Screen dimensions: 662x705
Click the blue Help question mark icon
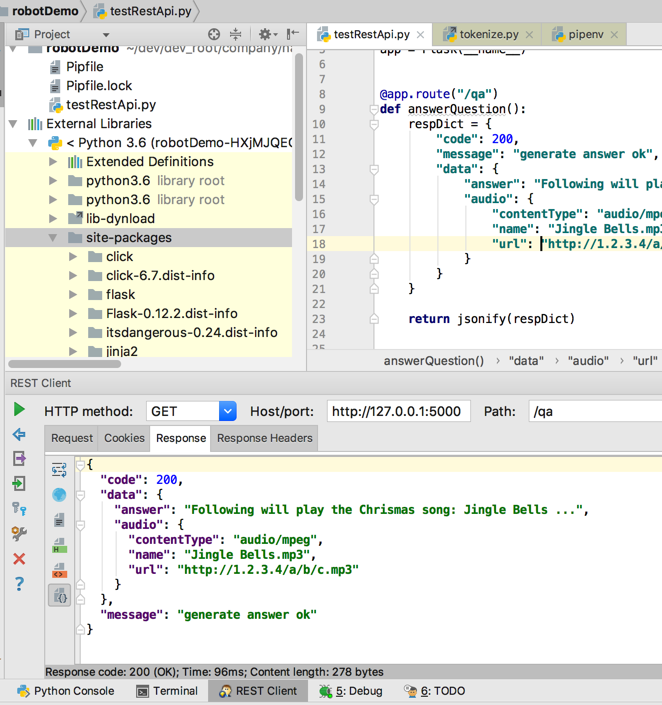19,583
